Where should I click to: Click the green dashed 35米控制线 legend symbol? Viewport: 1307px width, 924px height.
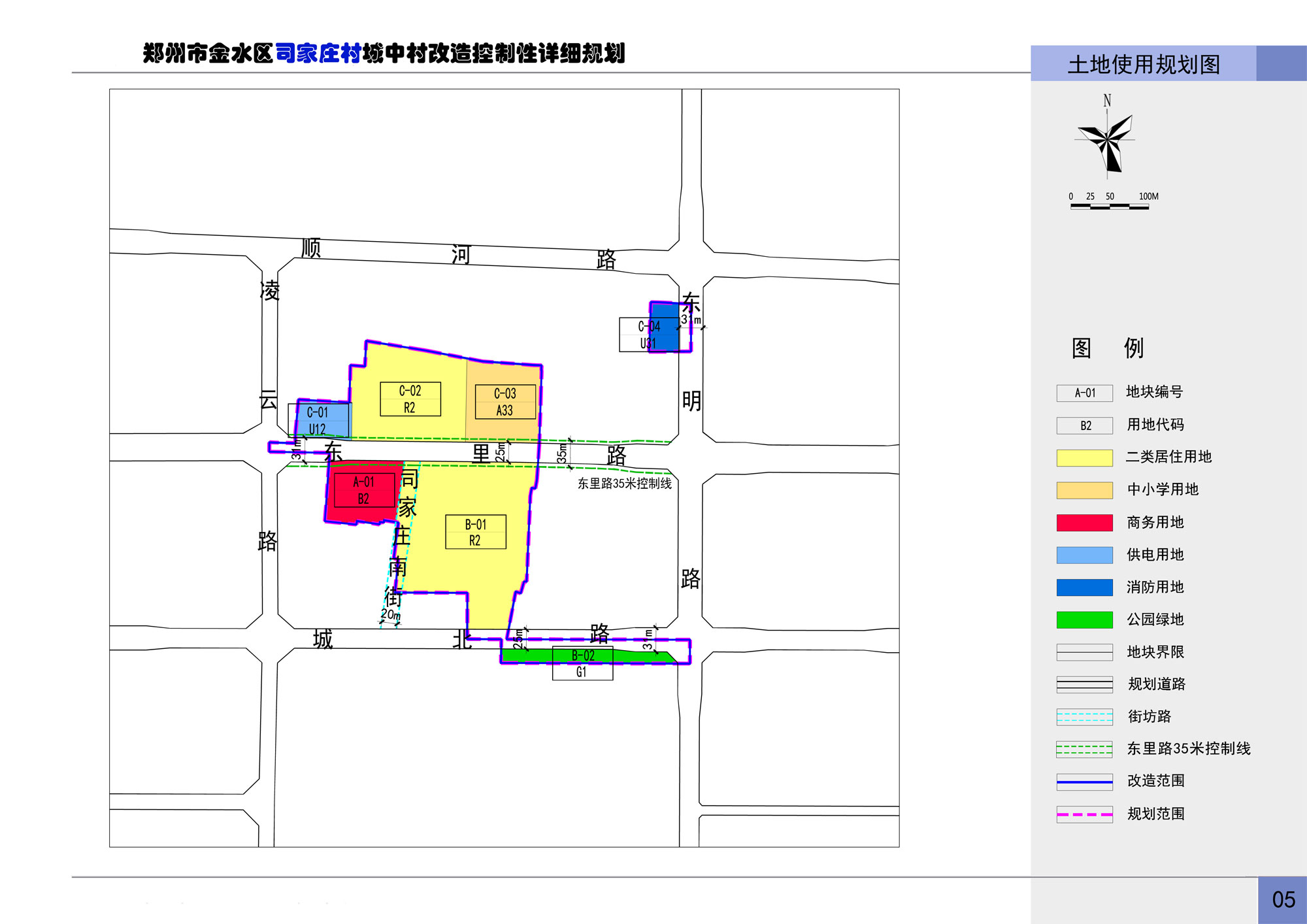(1084, 749)
